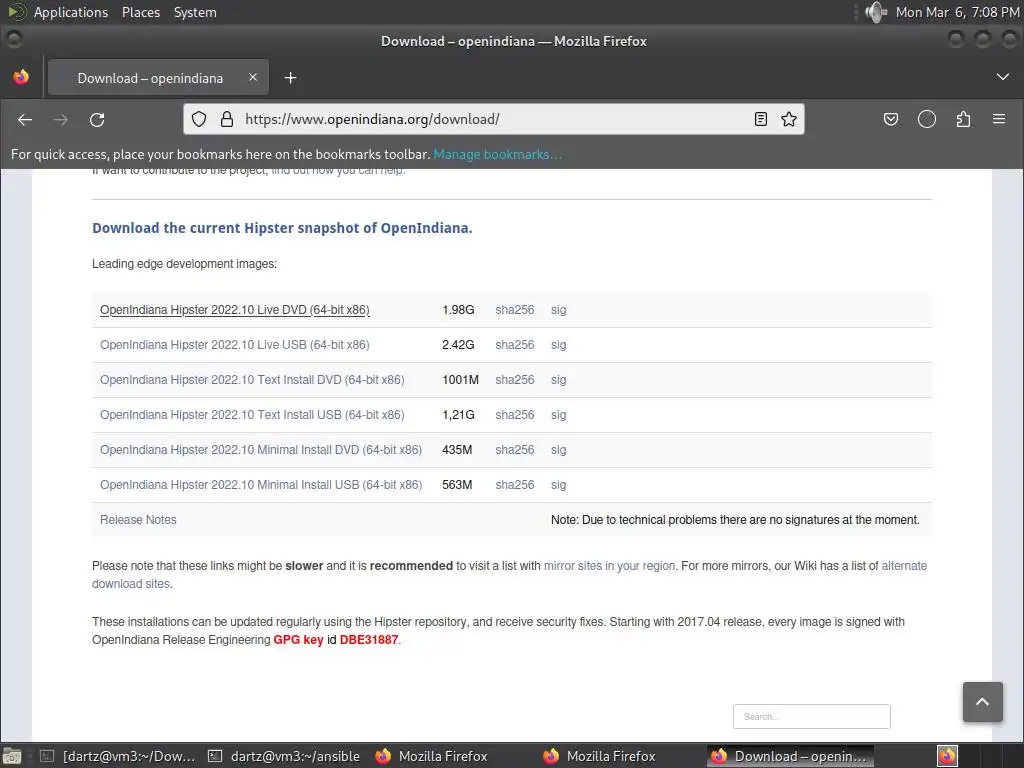Image resolution: width=1024 pixels, height=768 pixels.
Task: Click the page Search input box
Action: pyautogui.click(x=811, y=716)
